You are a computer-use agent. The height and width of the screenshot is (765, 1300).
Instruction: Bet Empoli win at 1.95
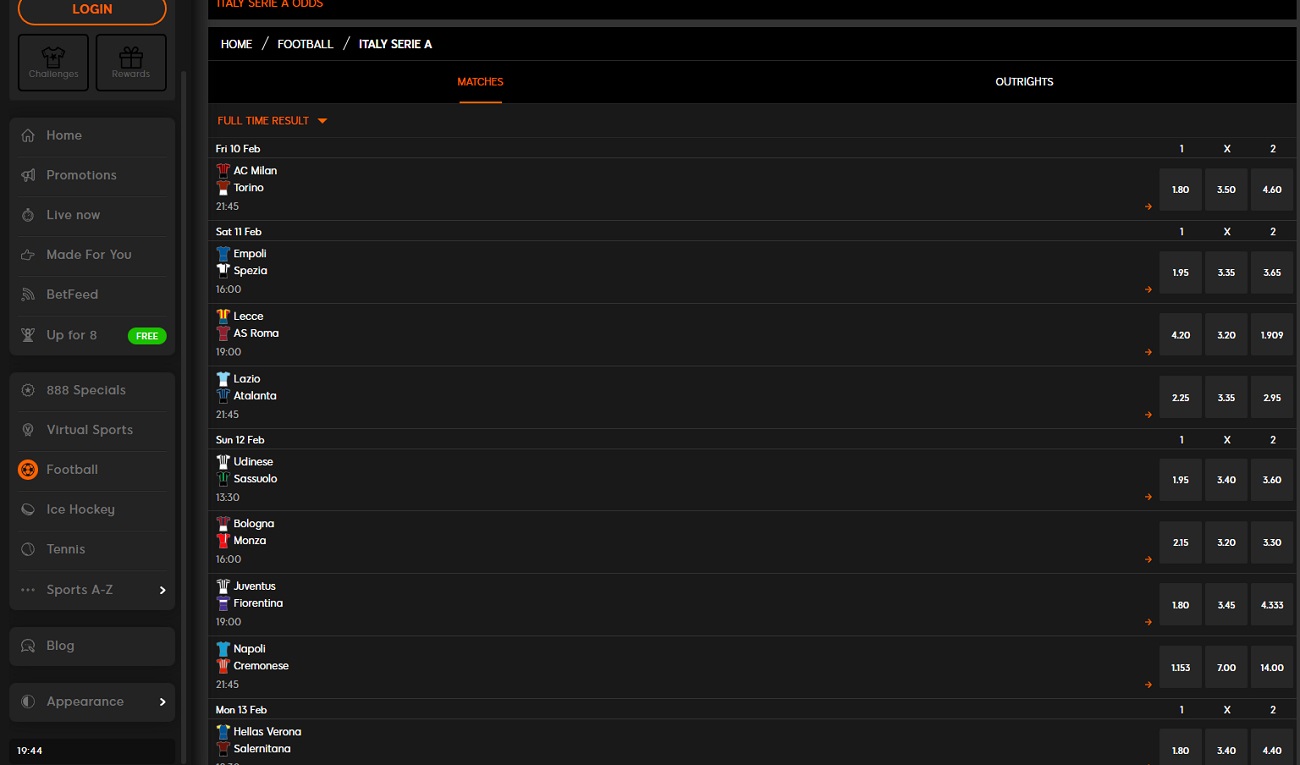tap(1180, 272)
